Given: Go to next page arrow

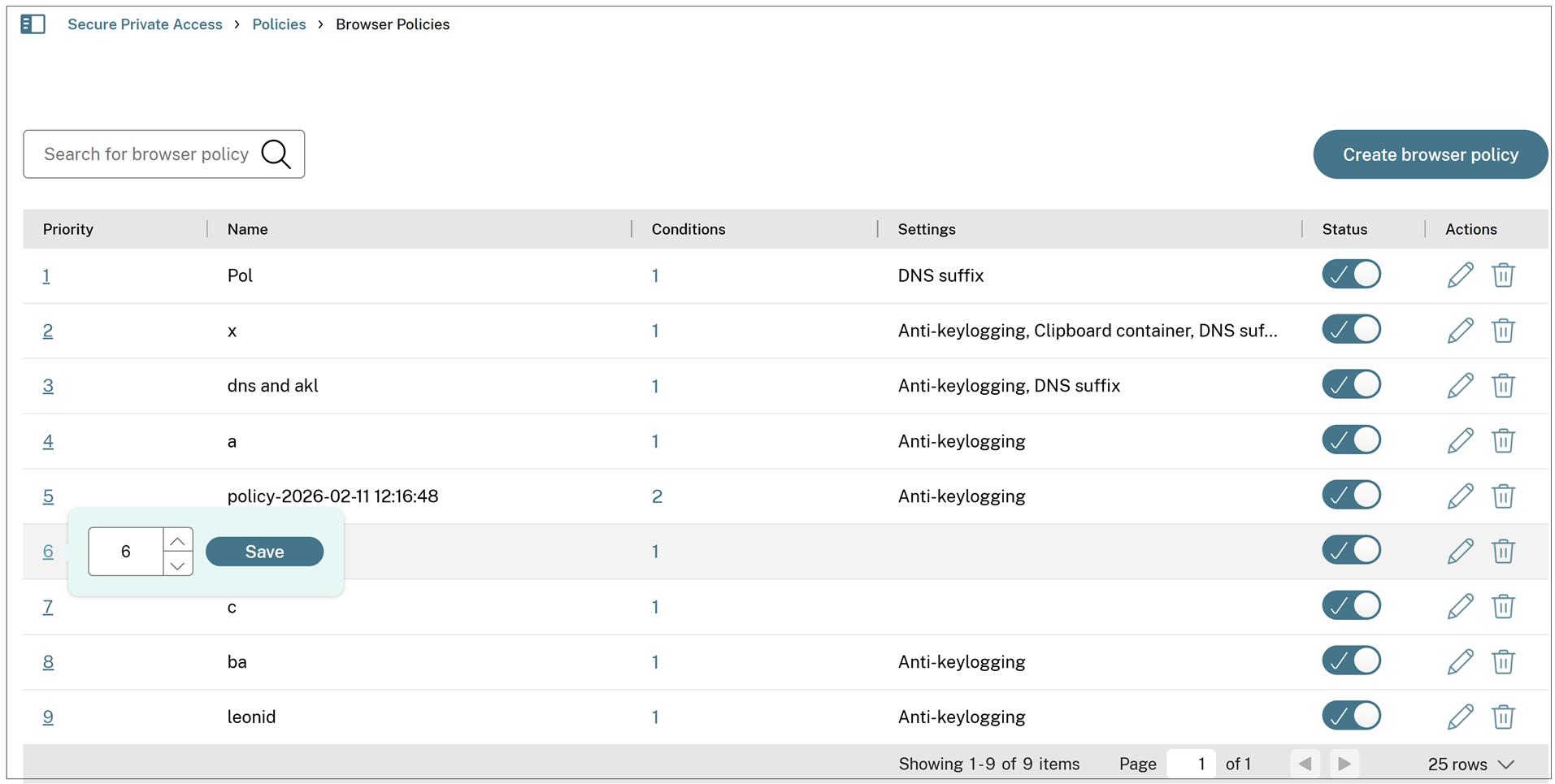Looking at the screenshot, I should [1344, 764].
